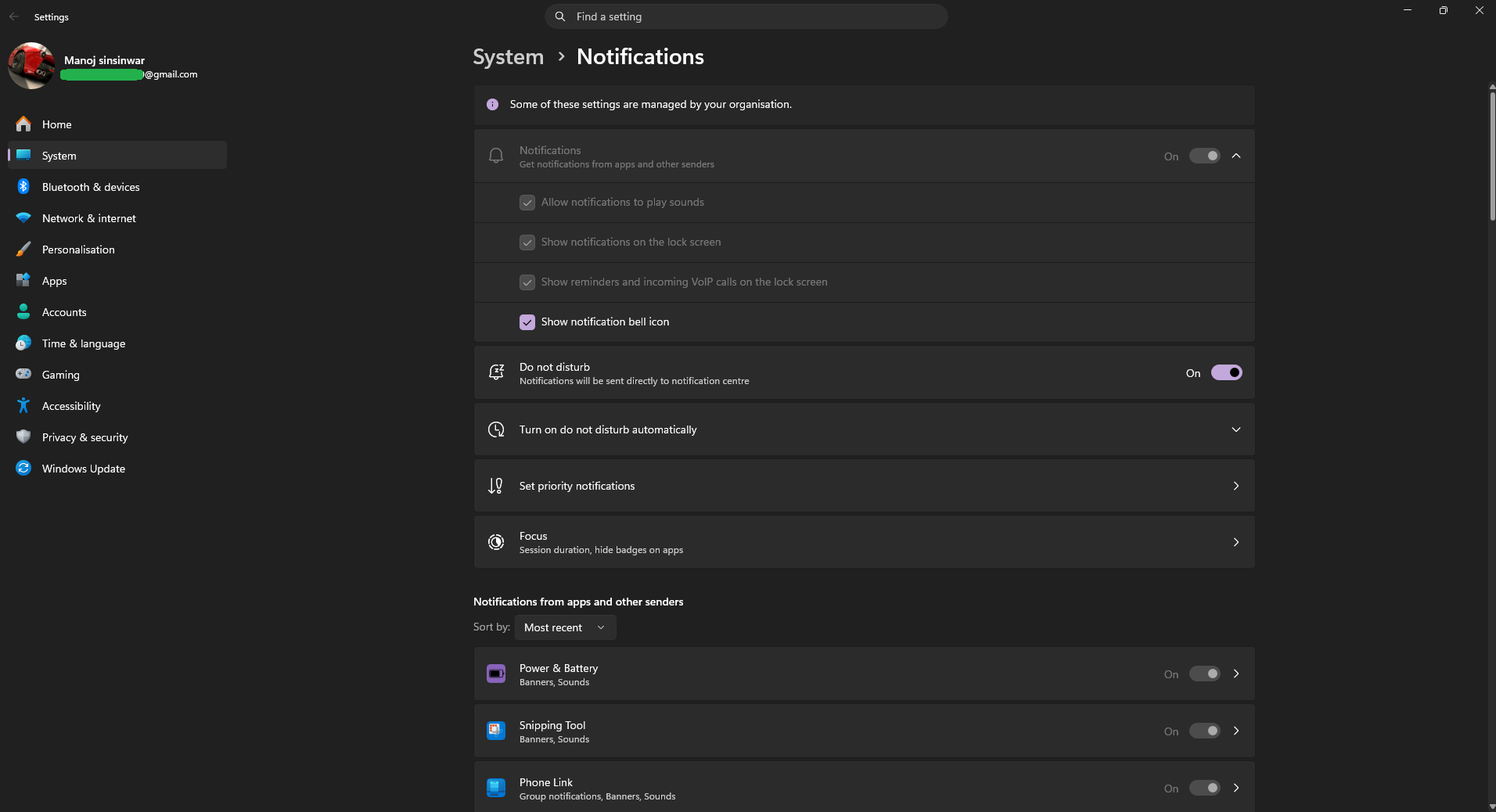The image size is (1496, 812).
Task: Click the Gaming controller icon
Action: point(23,375)
